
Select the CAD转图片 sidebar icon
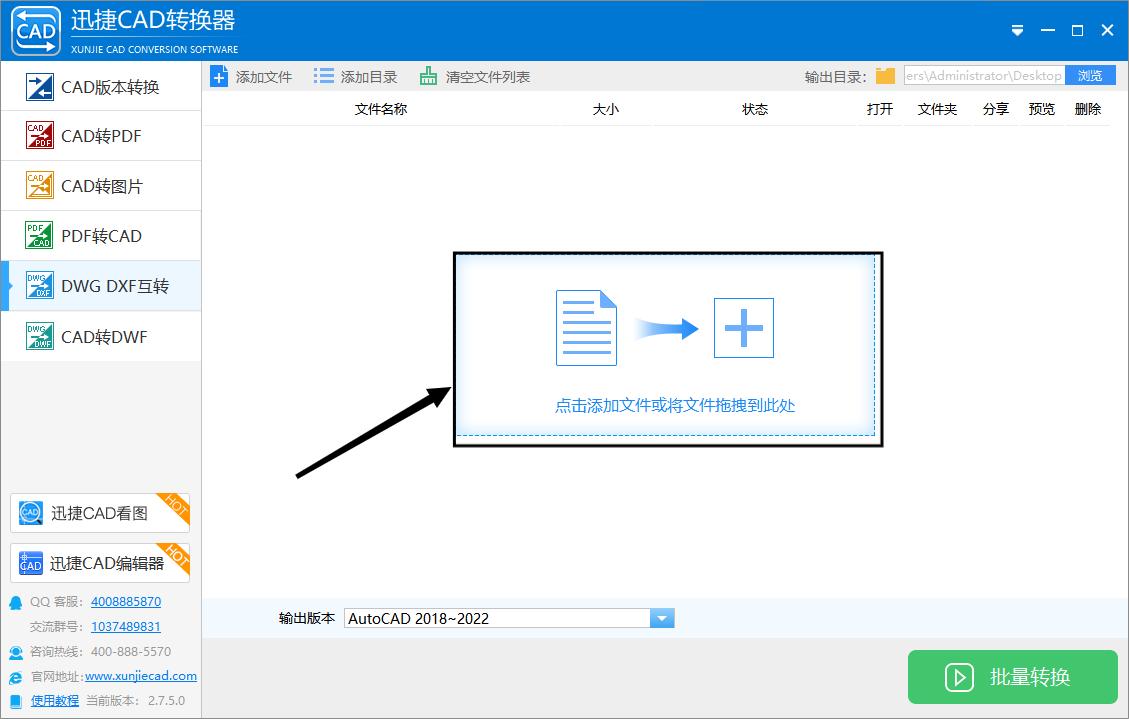coord(39,185)
